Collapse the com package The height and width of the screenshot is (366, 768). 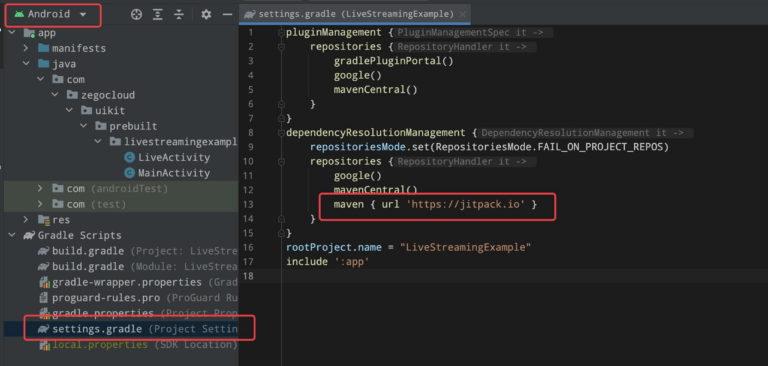pos(41,79)
